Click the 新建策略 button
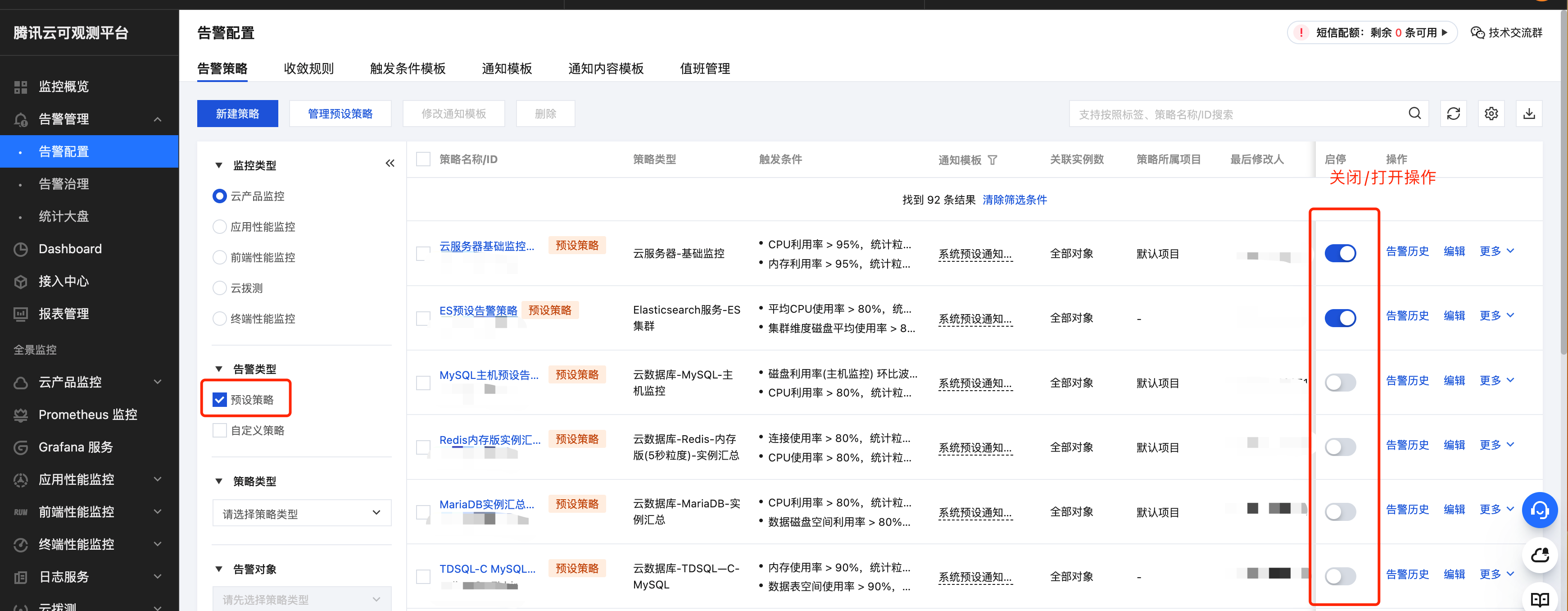This screenshot has width=1568, height=611. (237, 113)
